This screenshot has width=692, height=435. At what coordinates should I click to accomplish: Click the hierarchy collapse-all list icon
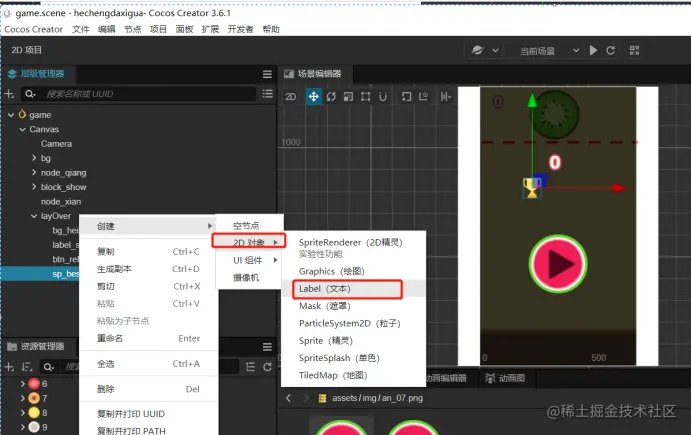(x=267, y=94)
